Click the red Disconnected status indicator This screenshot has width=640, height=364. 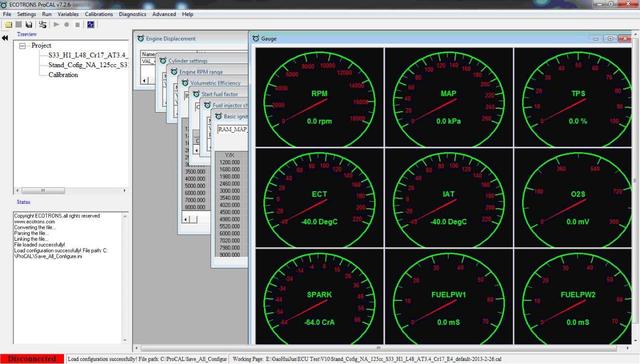(32, 359)
